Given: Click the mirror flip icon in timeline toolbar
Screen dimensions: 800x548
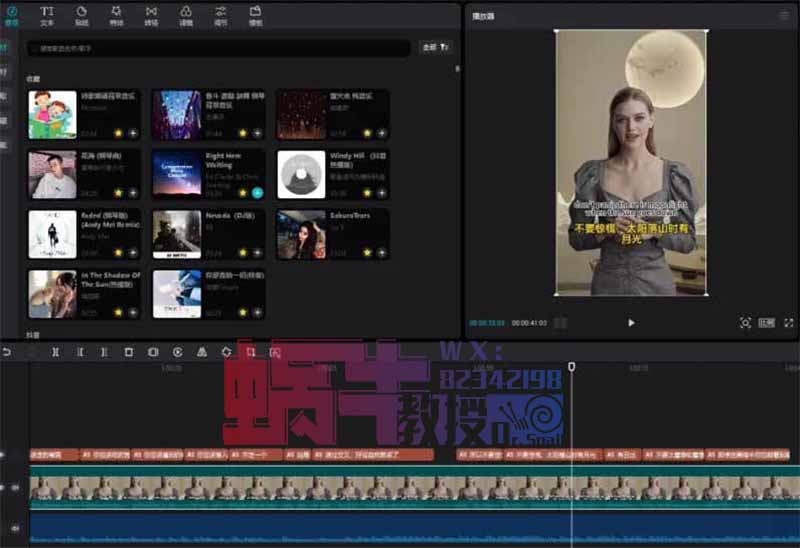Looking at the screenshot, I should [202, 352].
